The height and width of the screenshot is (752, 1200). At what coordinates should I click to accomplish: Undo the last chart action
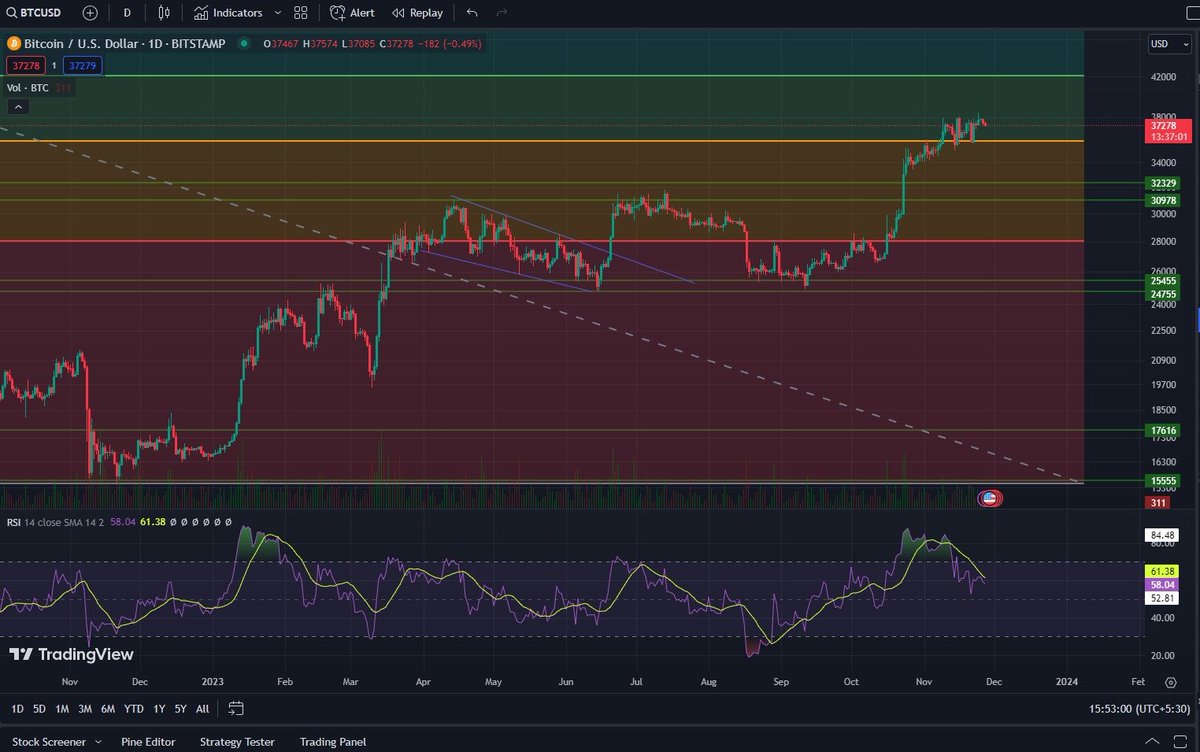(472, 13)
